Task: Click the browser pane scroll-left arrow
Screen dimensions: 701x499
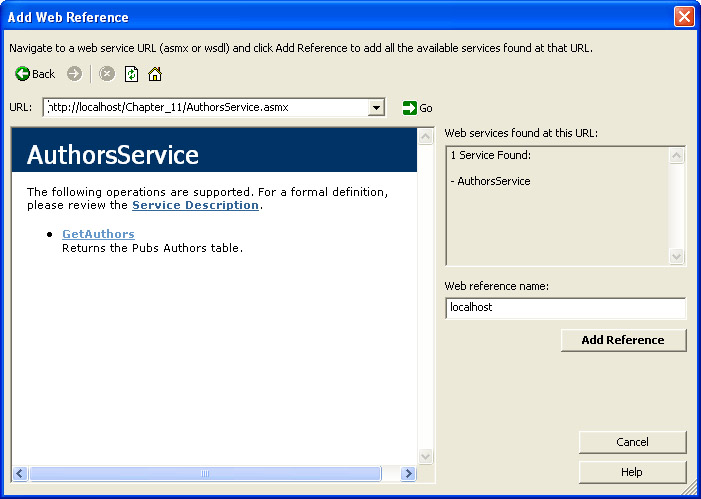Action: click(20, 474)
